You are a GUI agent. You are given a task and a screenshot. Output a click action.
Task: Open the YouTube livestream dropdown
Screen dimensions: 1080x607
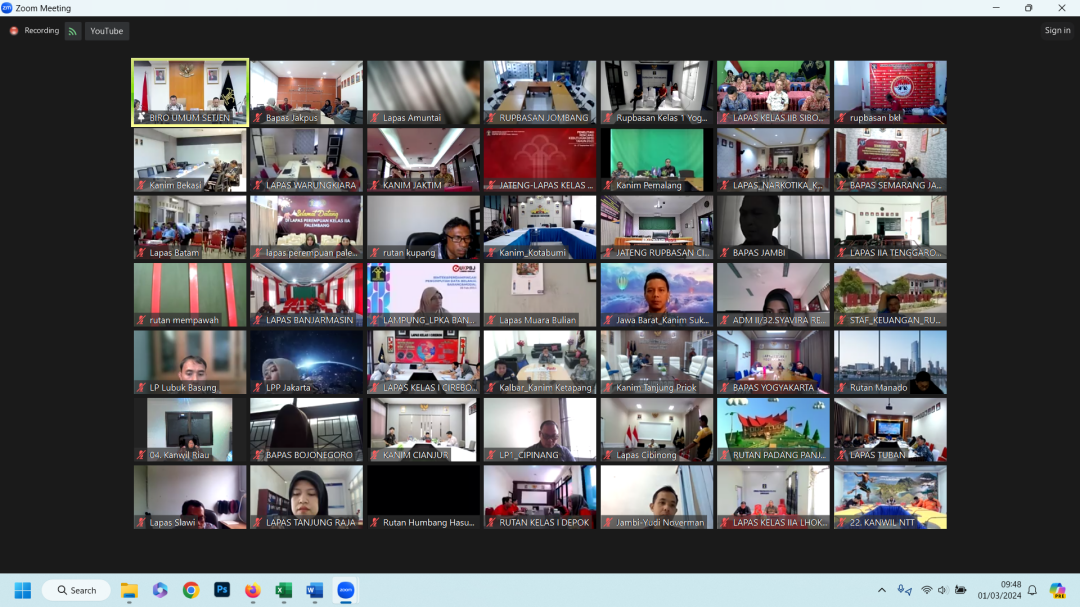(107, 31)
